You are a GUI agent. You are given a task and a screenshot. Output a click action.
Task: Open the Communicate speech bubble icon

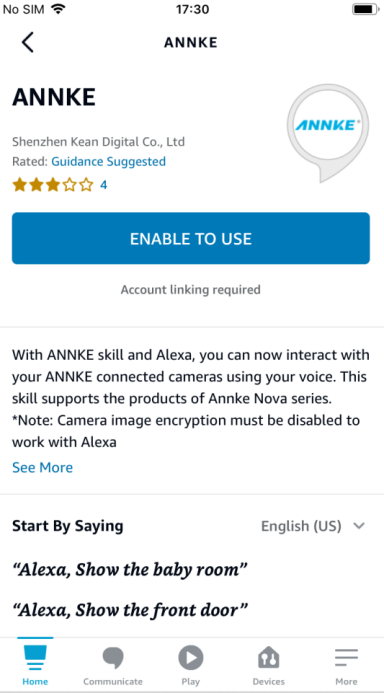coord(113,658)
